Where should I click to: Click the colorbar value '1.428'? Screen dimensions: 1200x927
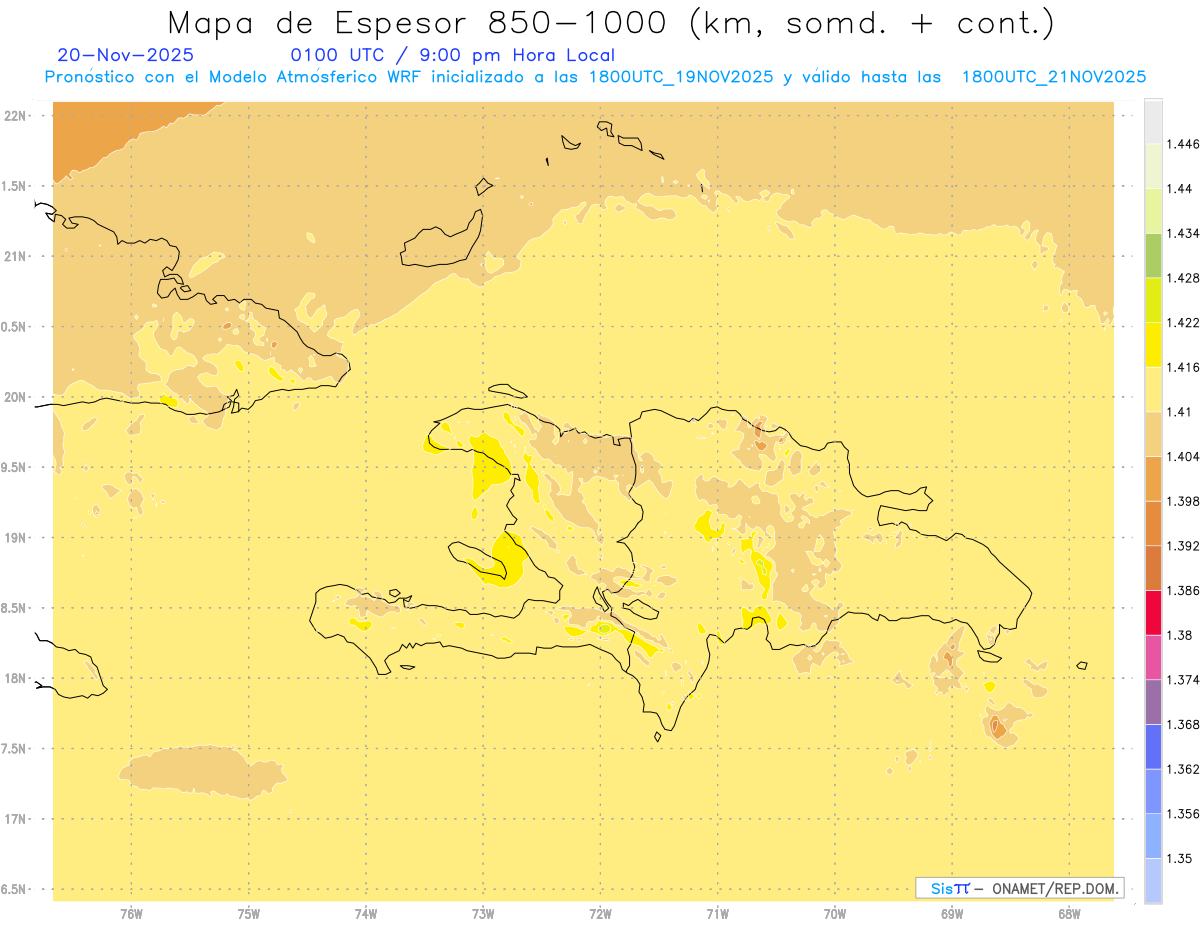coord(1181,278)
